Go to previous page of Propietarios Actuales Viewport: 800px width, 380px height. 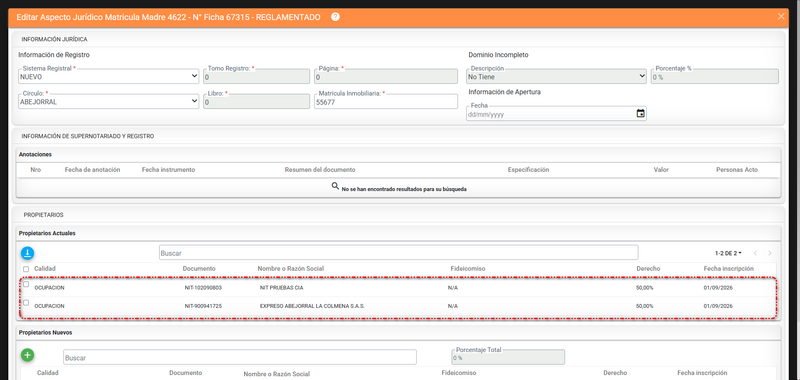point(756,253)
